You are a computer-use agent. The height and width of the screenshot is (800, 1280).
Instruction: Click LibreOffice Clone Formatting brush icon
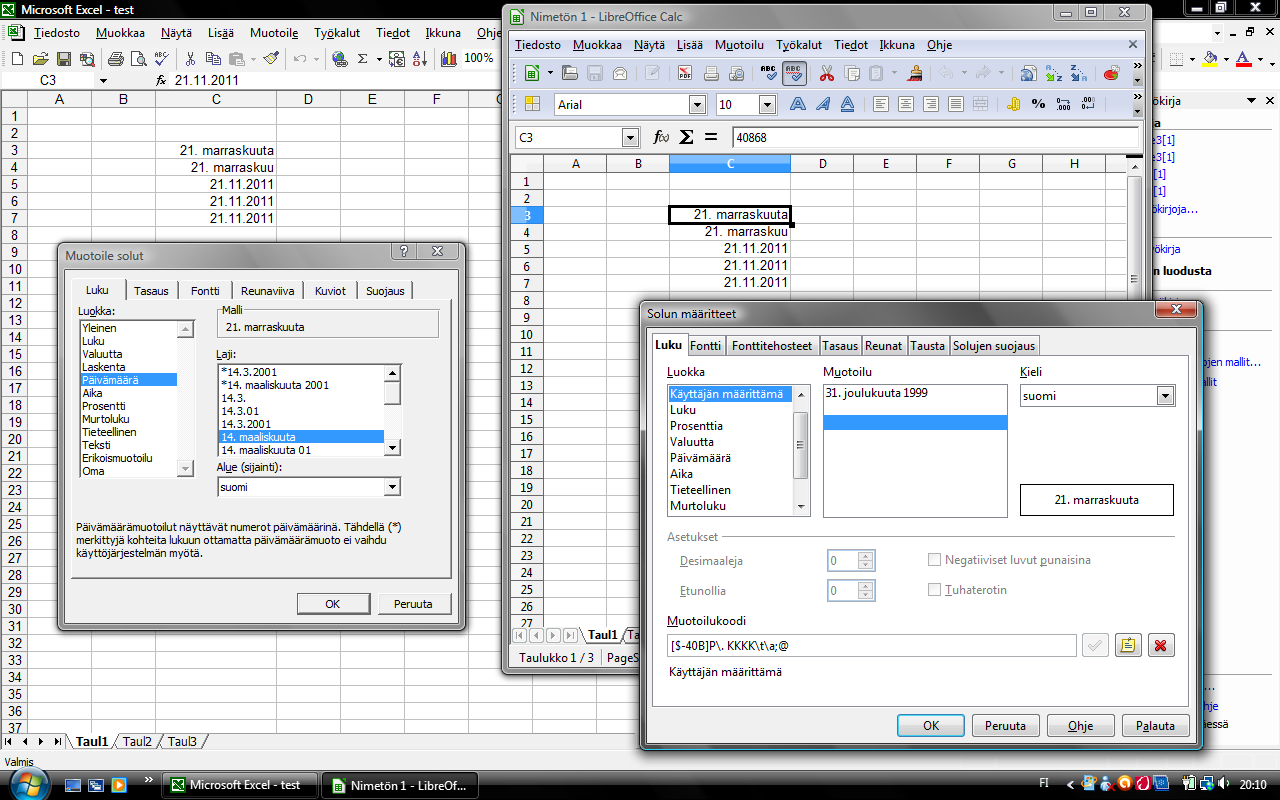(x=915, y=73)
